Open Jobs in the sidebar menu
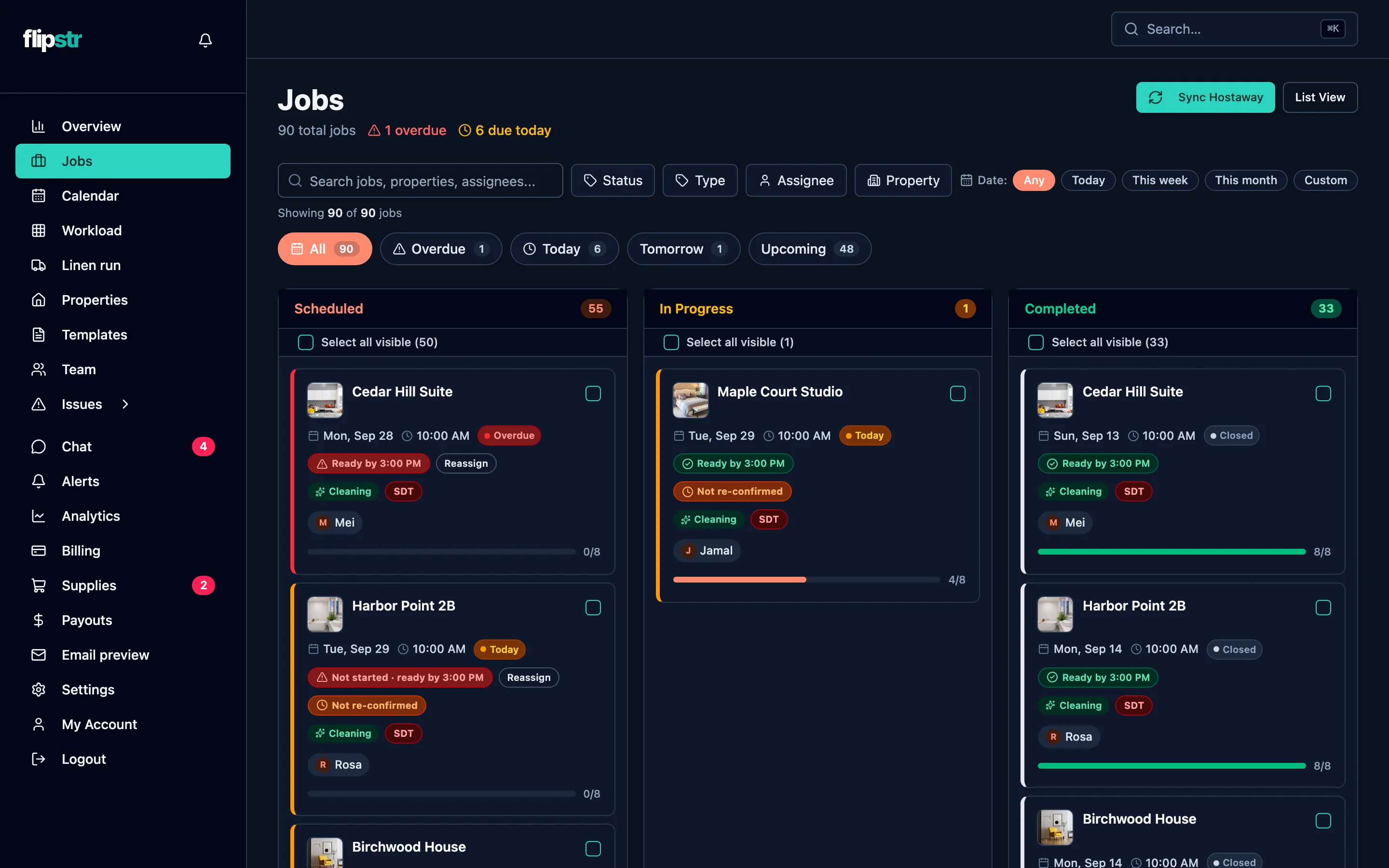Screen dimensions: 1389x868 (x=123, y=161)
